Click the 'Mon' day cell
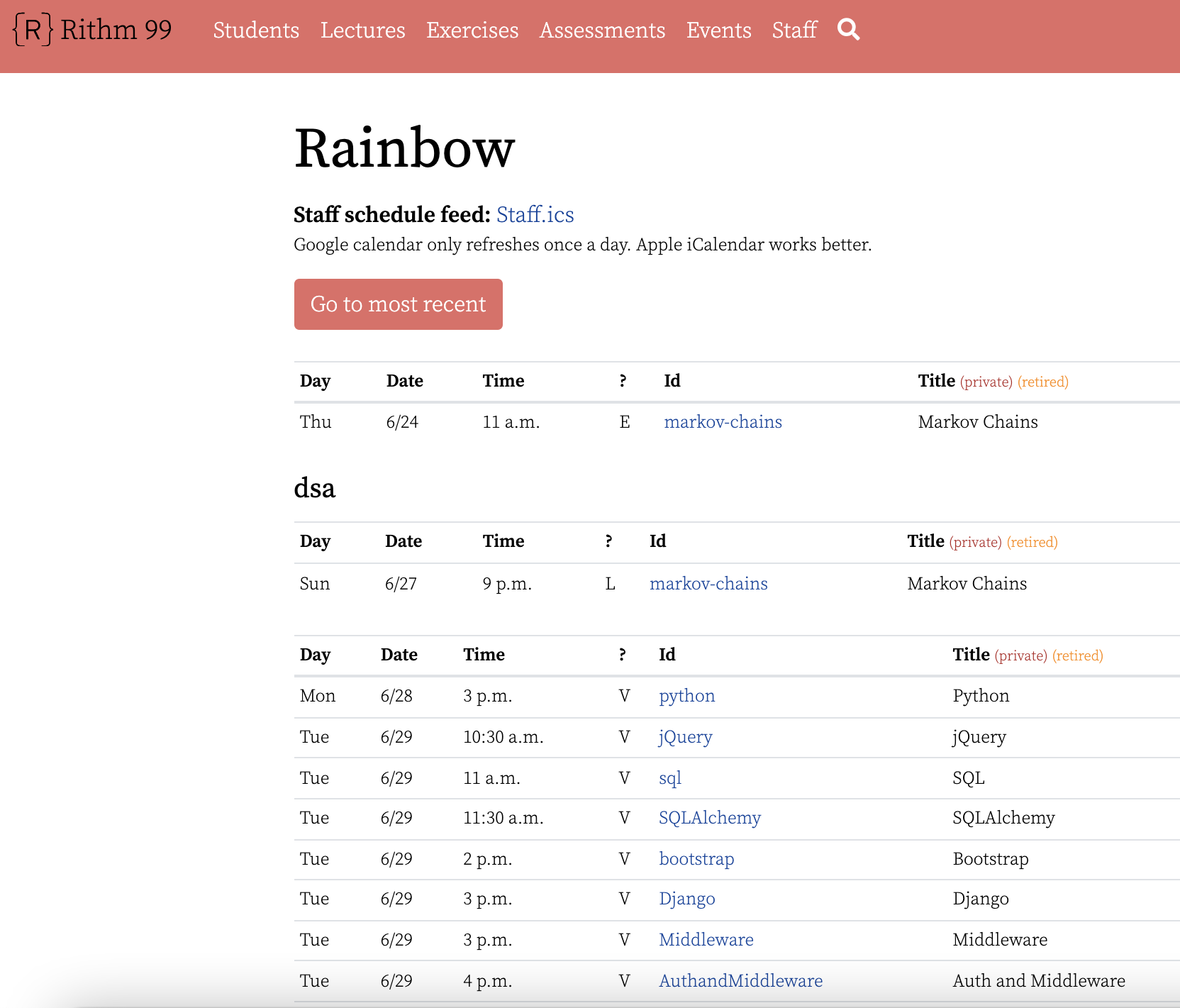Viewport: 1180px width, 1008px height. coord(317,696)
